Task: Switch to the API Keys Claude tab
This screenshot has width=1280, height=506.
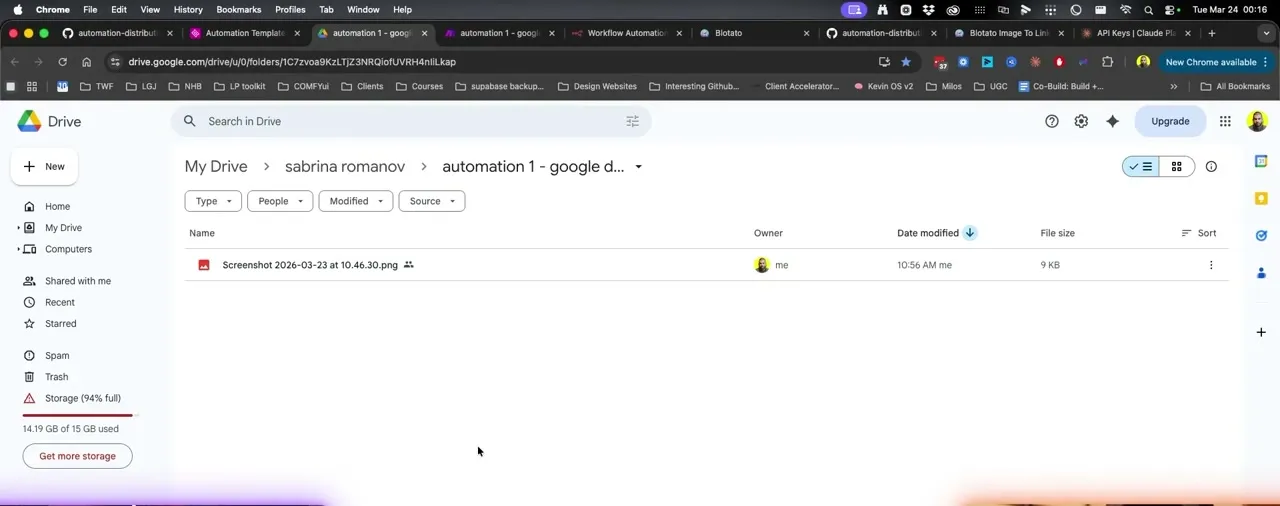Action: coord(1136,33)
